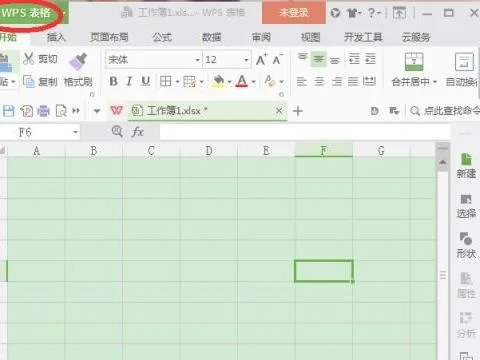Open font color dropdown arrow

point(254,82)
